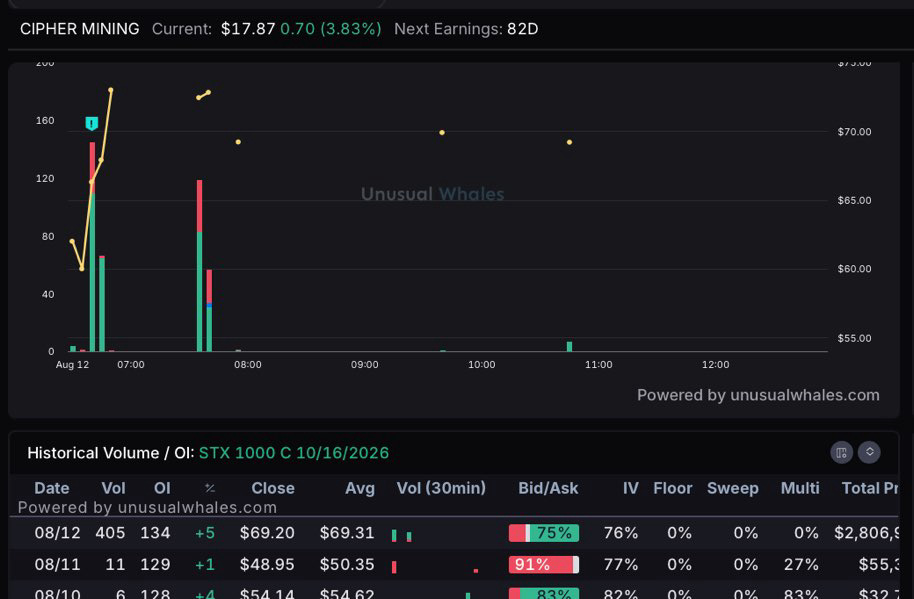
Task: Click the yellow price point near 10:00
Action: point(442,133)
